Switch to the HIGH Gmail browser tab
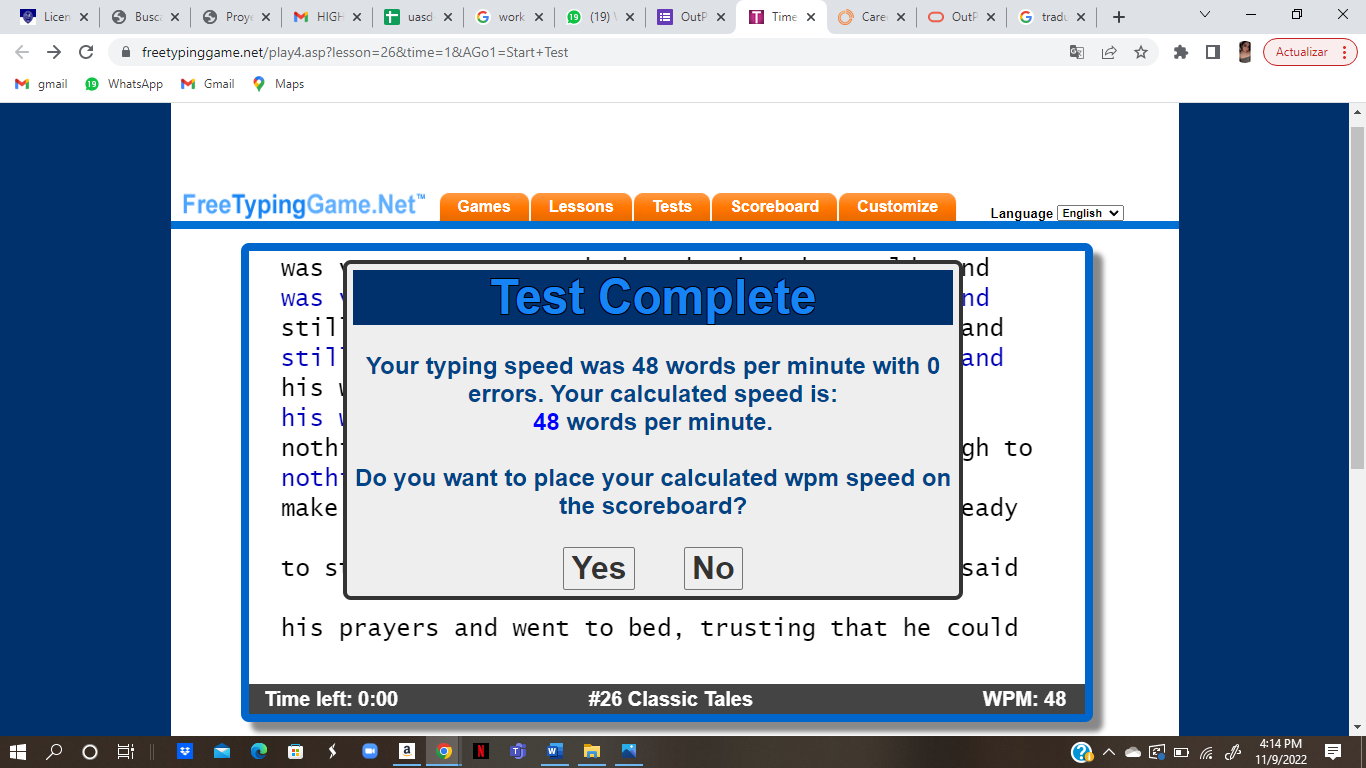 (325, 17)
